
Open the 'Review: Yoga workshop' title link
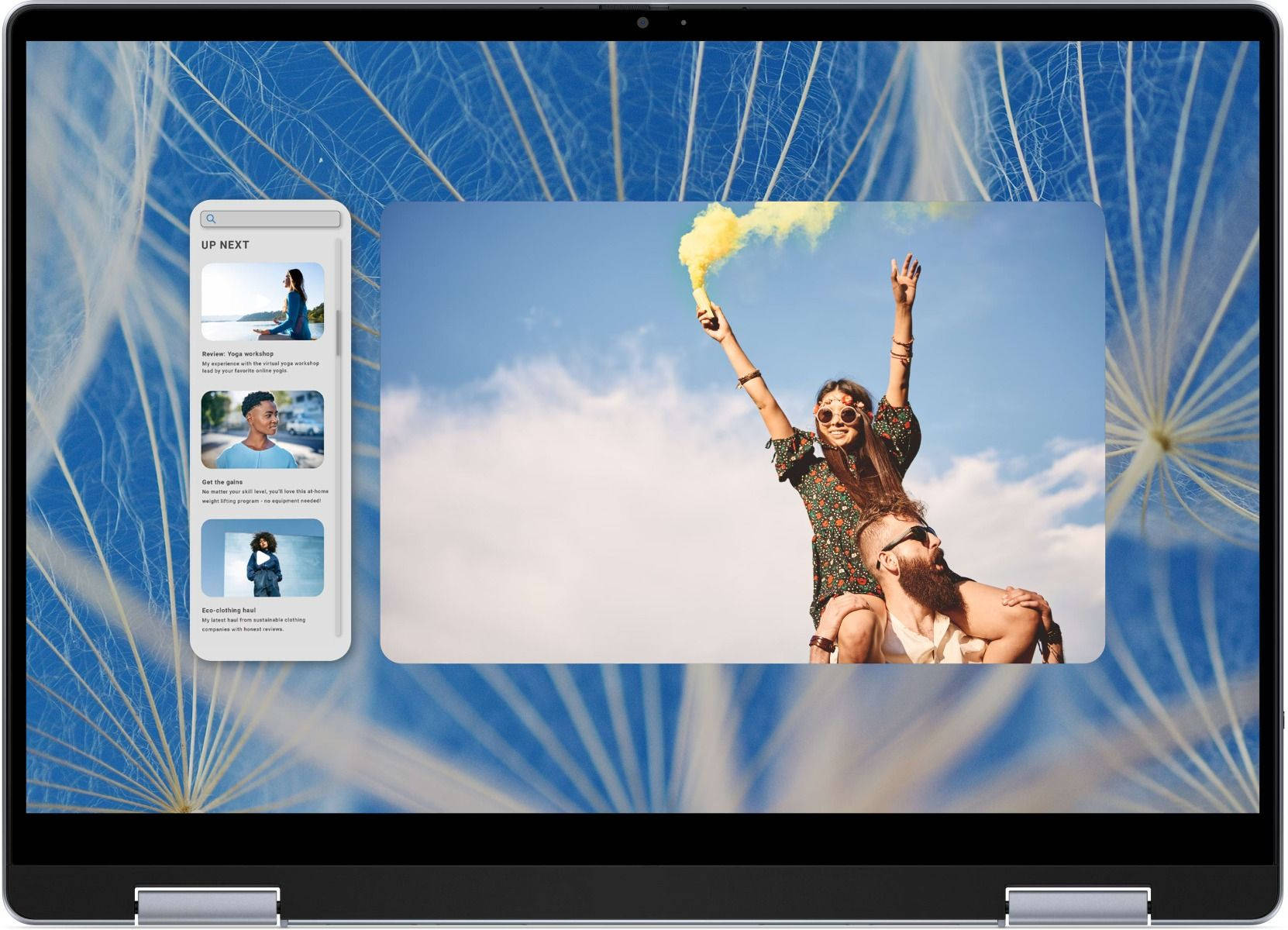click(x=237, y=353)
